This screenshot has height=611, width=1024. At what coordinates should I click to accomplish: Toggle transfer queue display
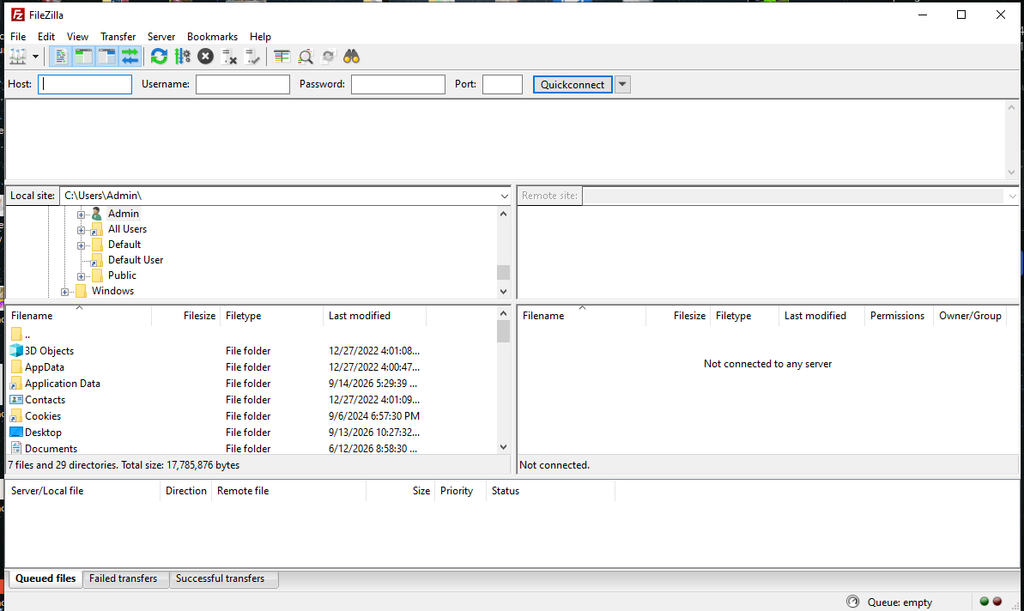point(131,57)
